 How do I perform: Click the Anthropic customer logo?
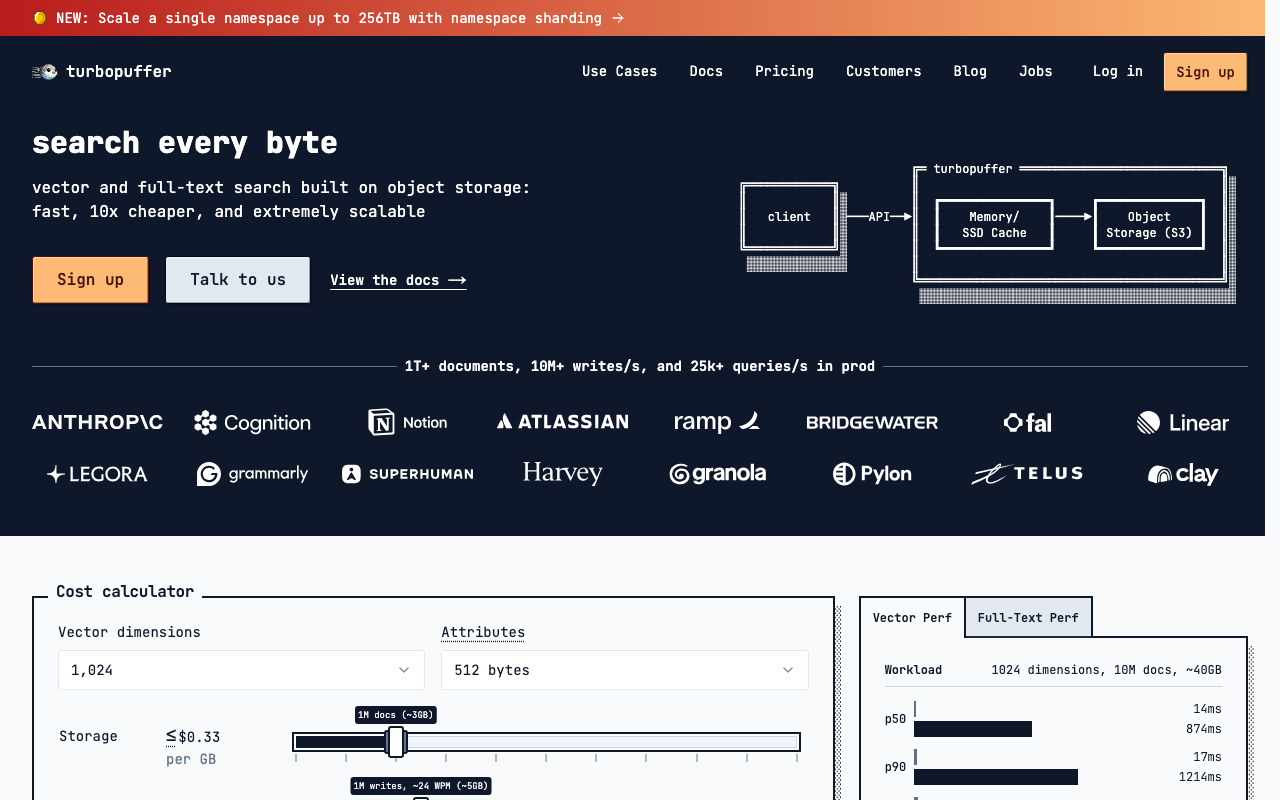(x=97, y=422)
